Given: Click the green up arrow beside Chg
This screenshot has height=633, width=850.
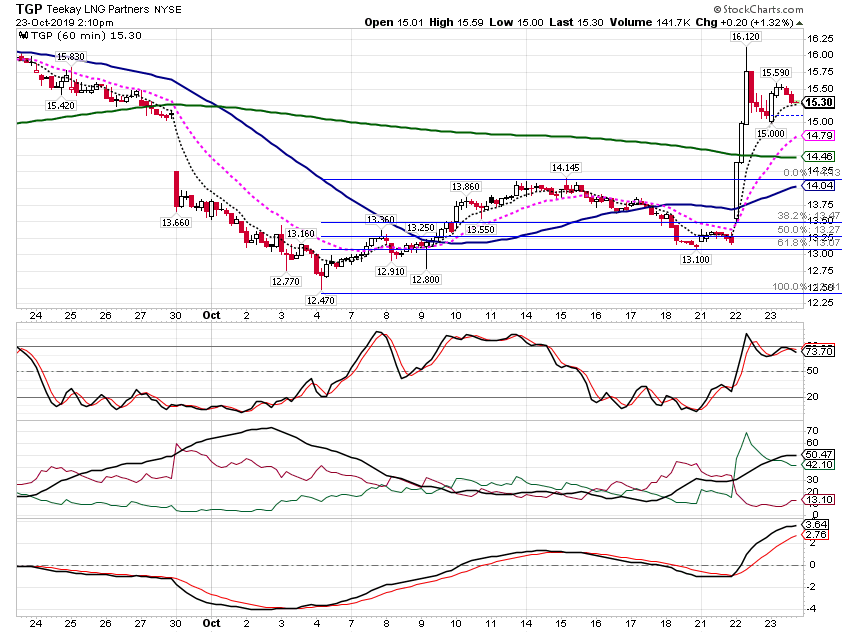Looking at the screenshot, I should tap(800, 23).
